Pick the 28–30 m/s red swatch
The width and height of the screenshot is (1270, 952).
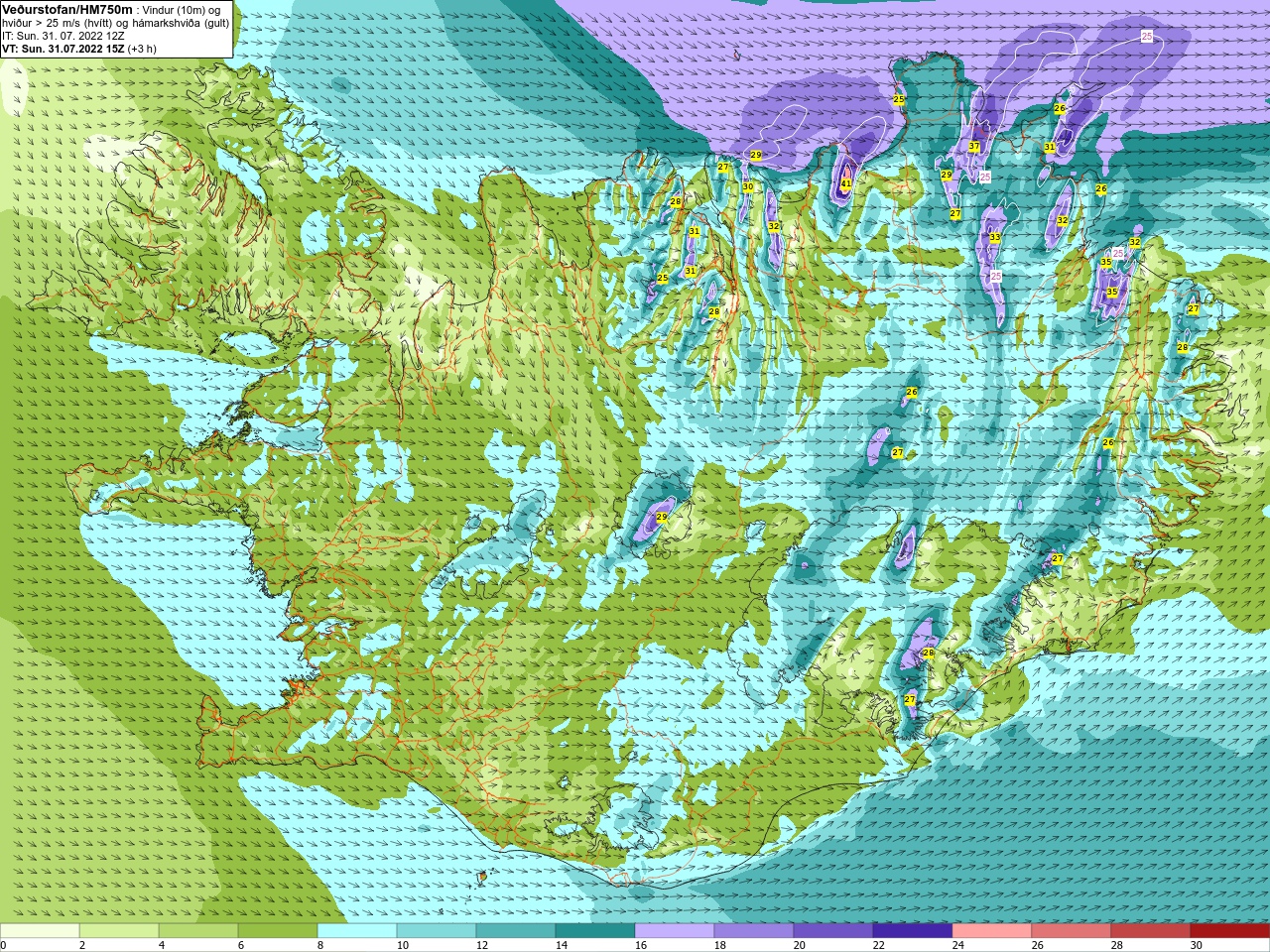(x=1151, y=931)
